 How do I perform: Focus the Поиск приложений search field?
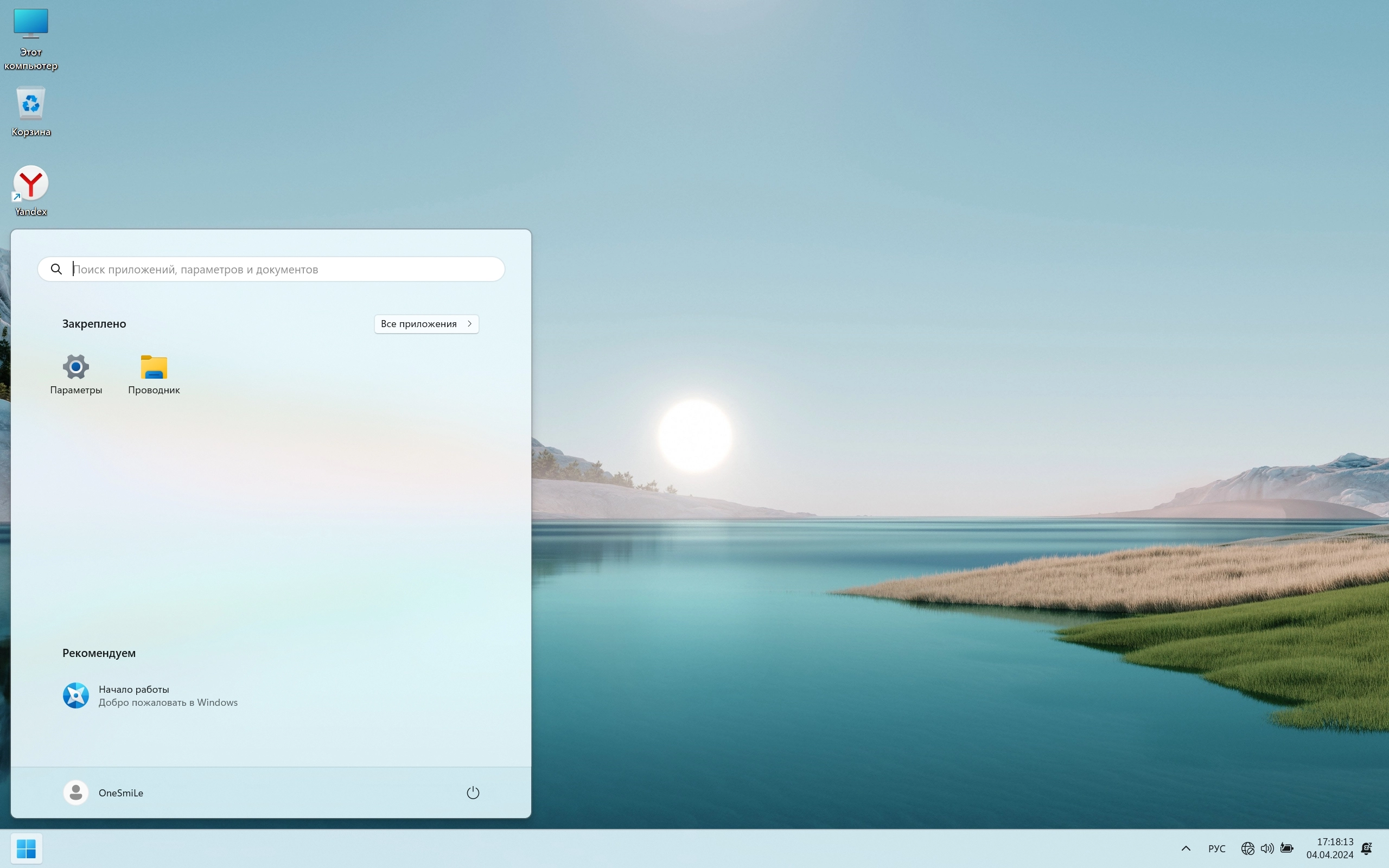click(281, 269)
